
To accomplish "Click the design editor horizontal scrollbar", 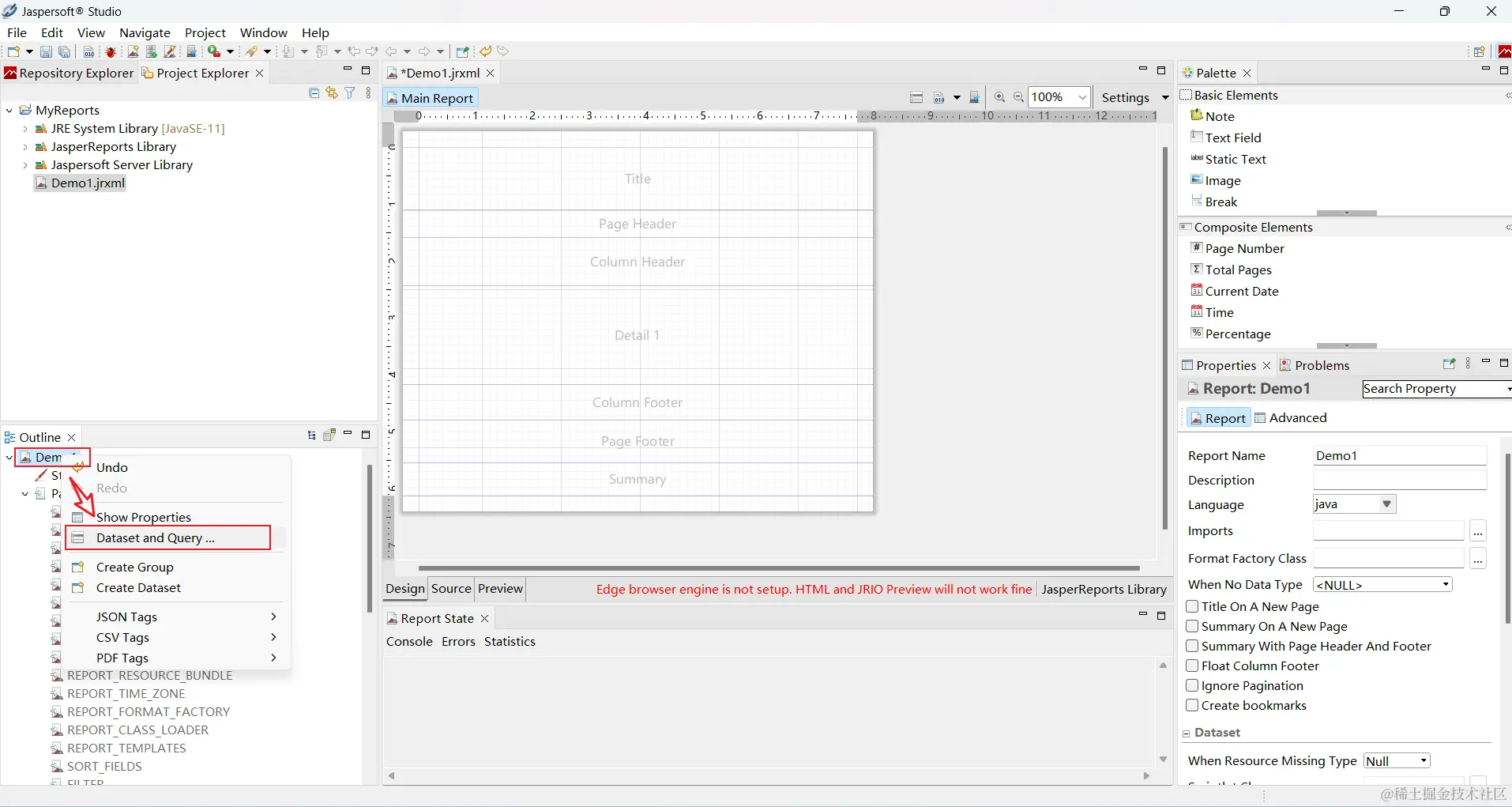I will (779, 568).
